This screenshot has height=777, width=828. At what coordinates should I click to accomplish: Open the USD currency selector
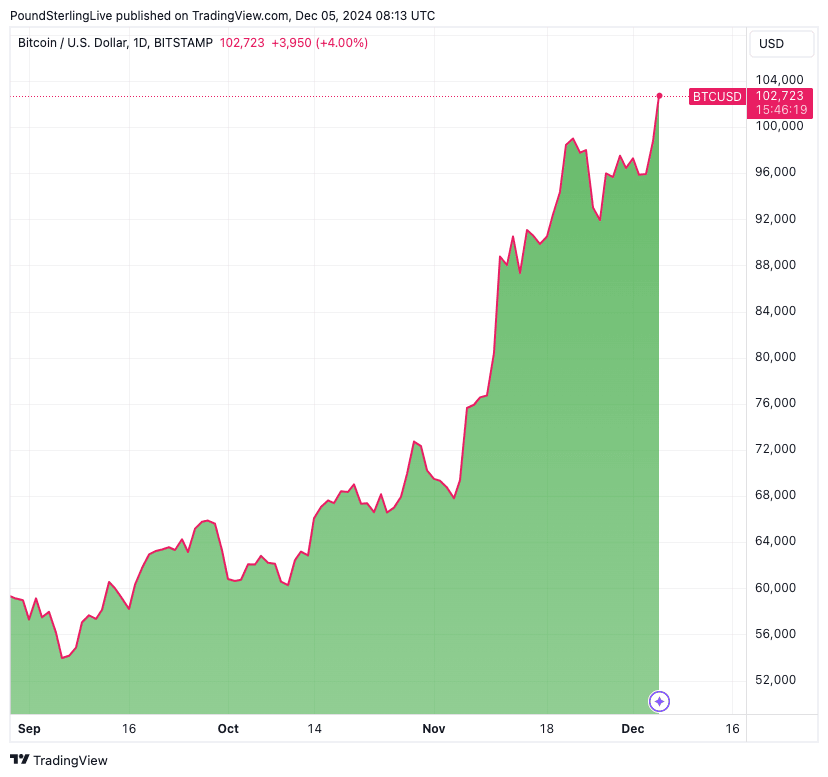point(772,44)
